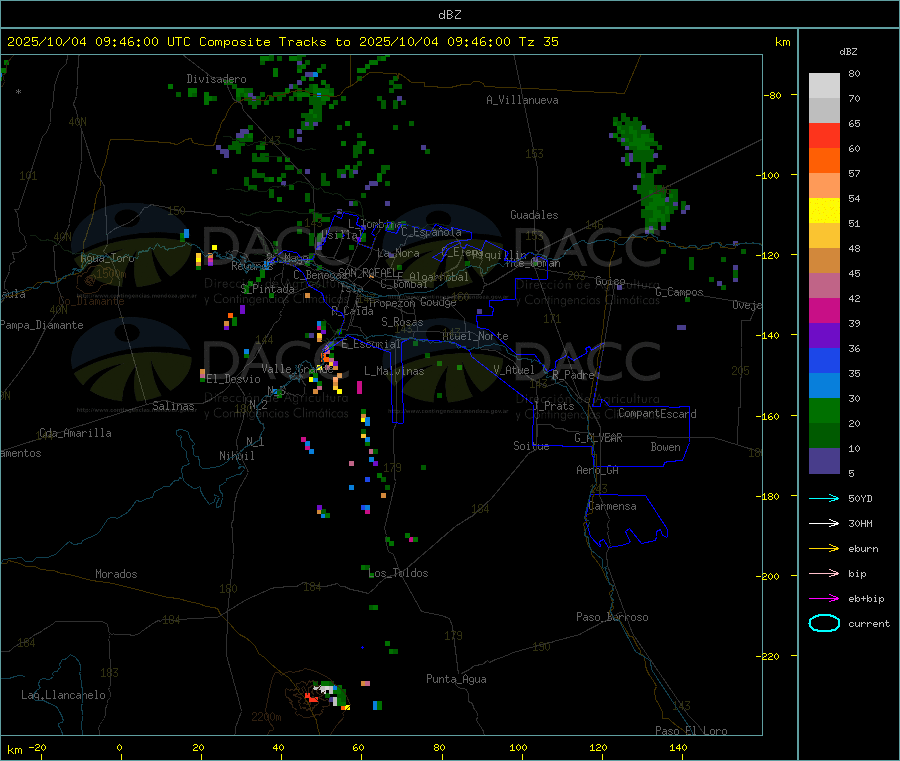The height and width of the screenshot is (761, 900).
Task: Click the Lag.Llancanelo map label
Action: pyautogui.click(x=63, y=695)
